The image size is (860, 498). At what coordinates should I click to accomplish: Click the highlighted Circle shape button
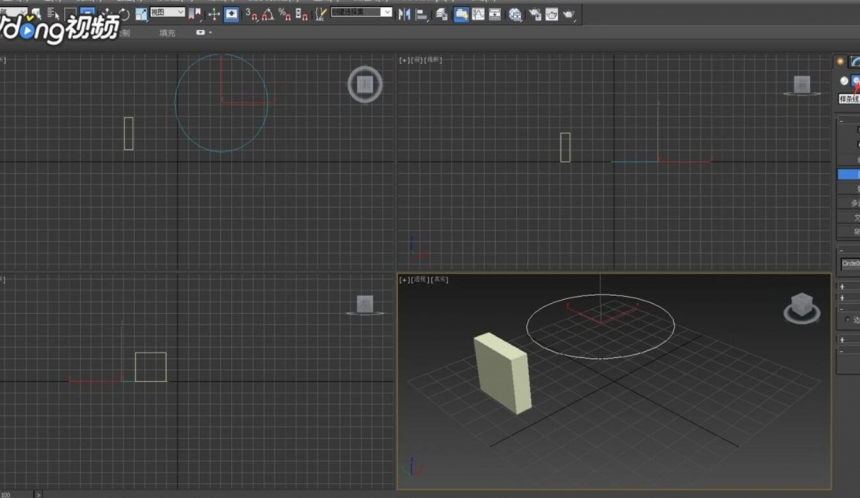pyautogui.click(x=848, y=174)
